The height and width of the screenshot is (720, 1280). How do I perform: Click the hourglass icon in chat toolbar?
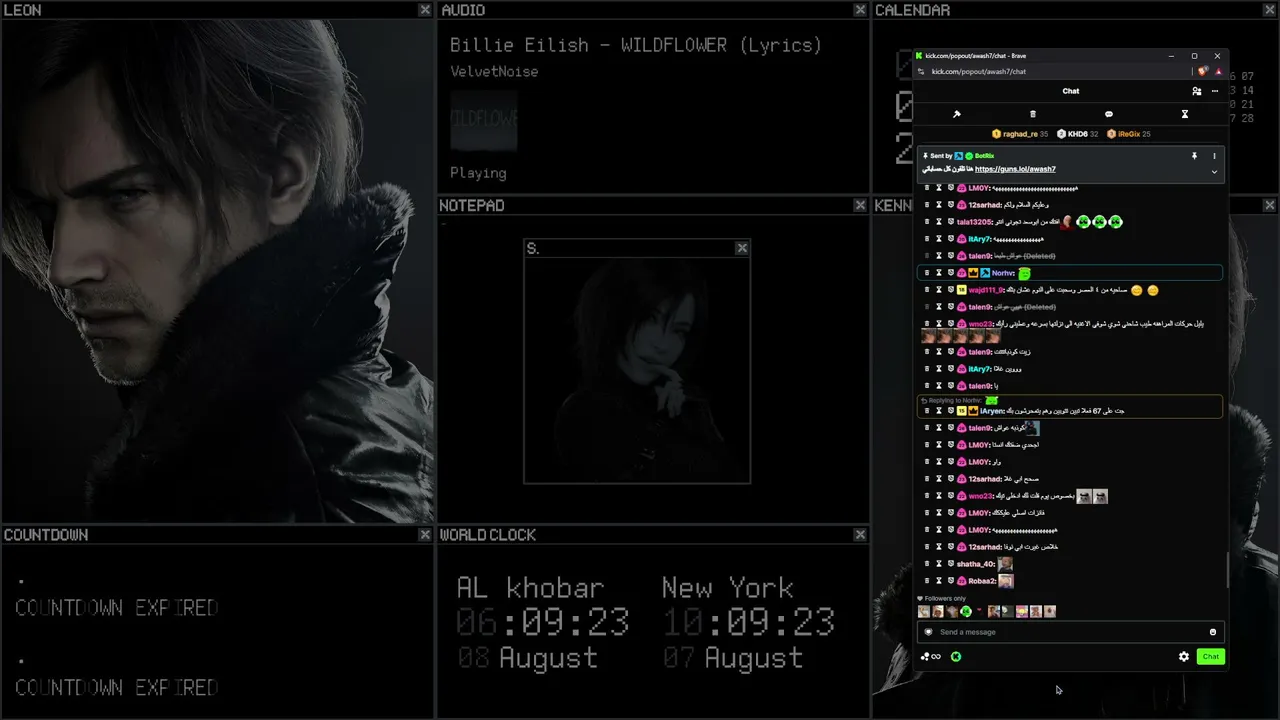coord(1185,114)
